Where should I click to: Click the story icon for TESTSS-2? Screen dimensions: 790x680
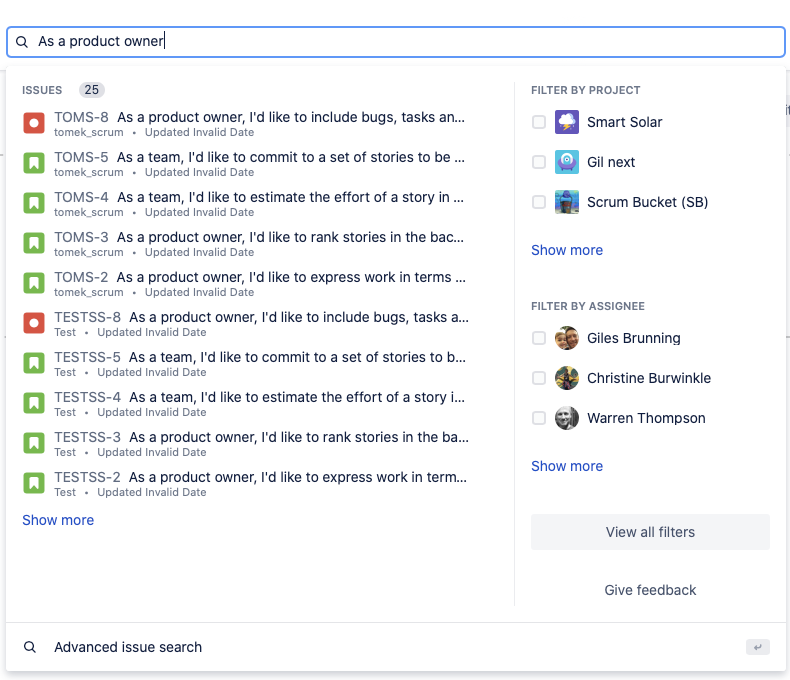34,483
